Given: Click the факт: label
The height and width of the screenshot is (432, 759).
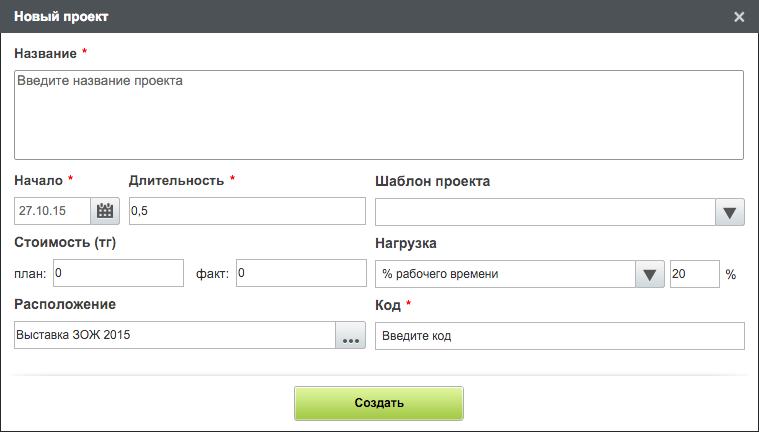Looking at the screenshot, I should (212, 274).
